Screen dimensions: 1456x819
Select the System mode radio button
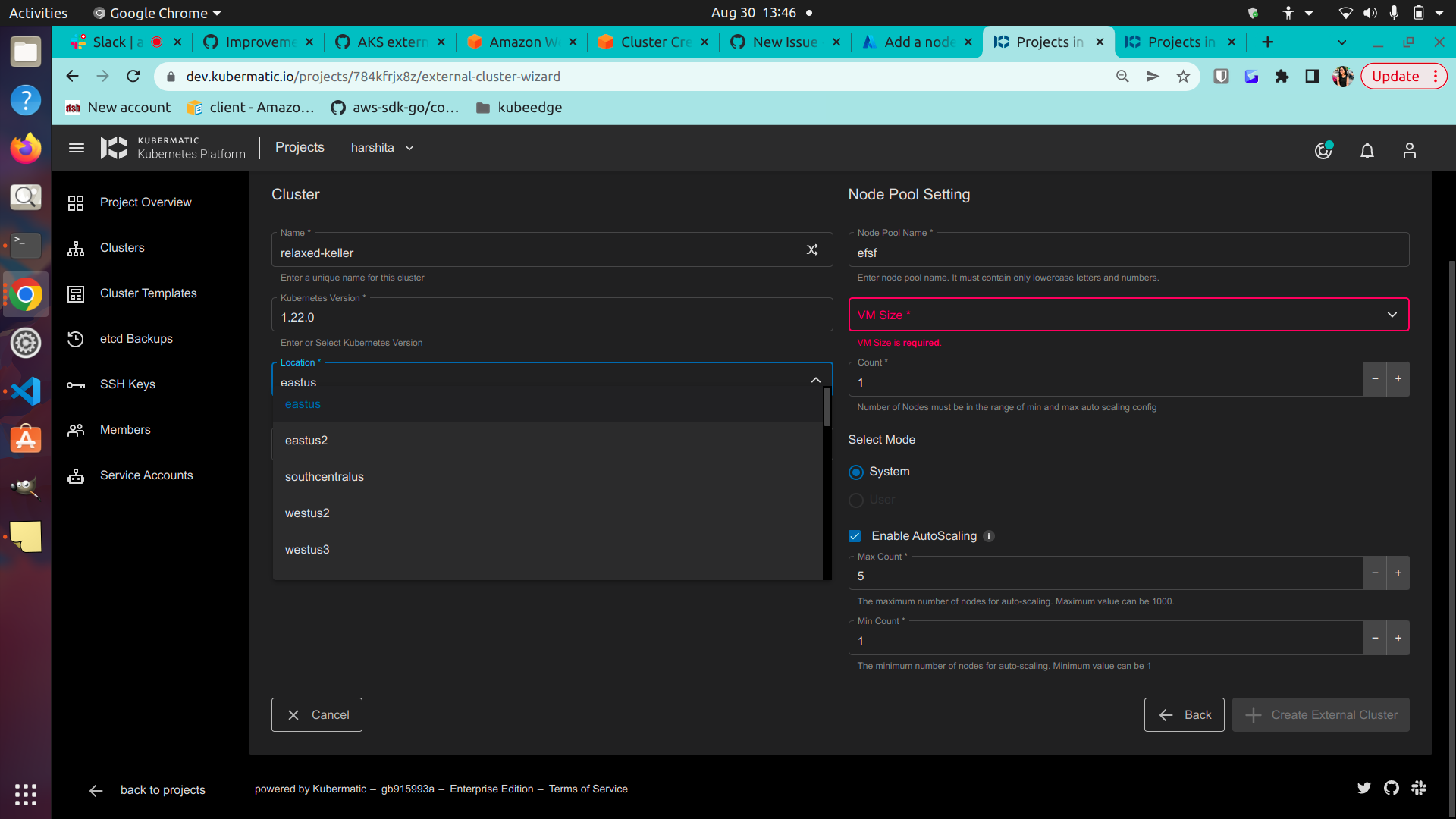pos(855,472)
